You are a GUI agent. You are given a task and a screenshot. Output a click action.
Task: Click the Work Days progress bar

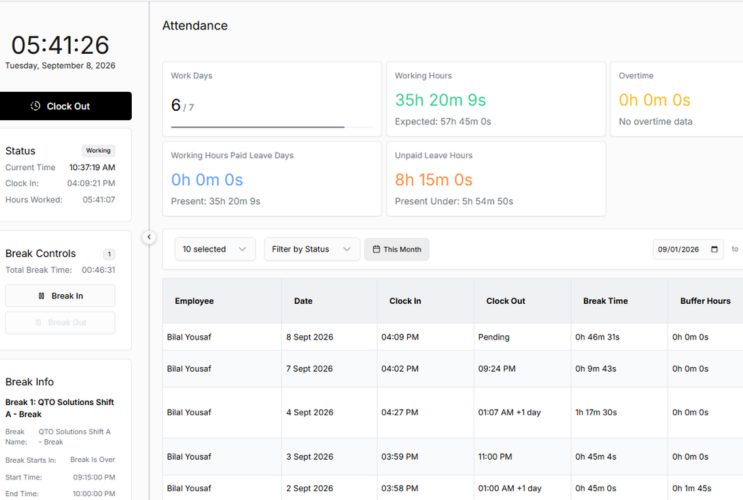click(272, 127)
